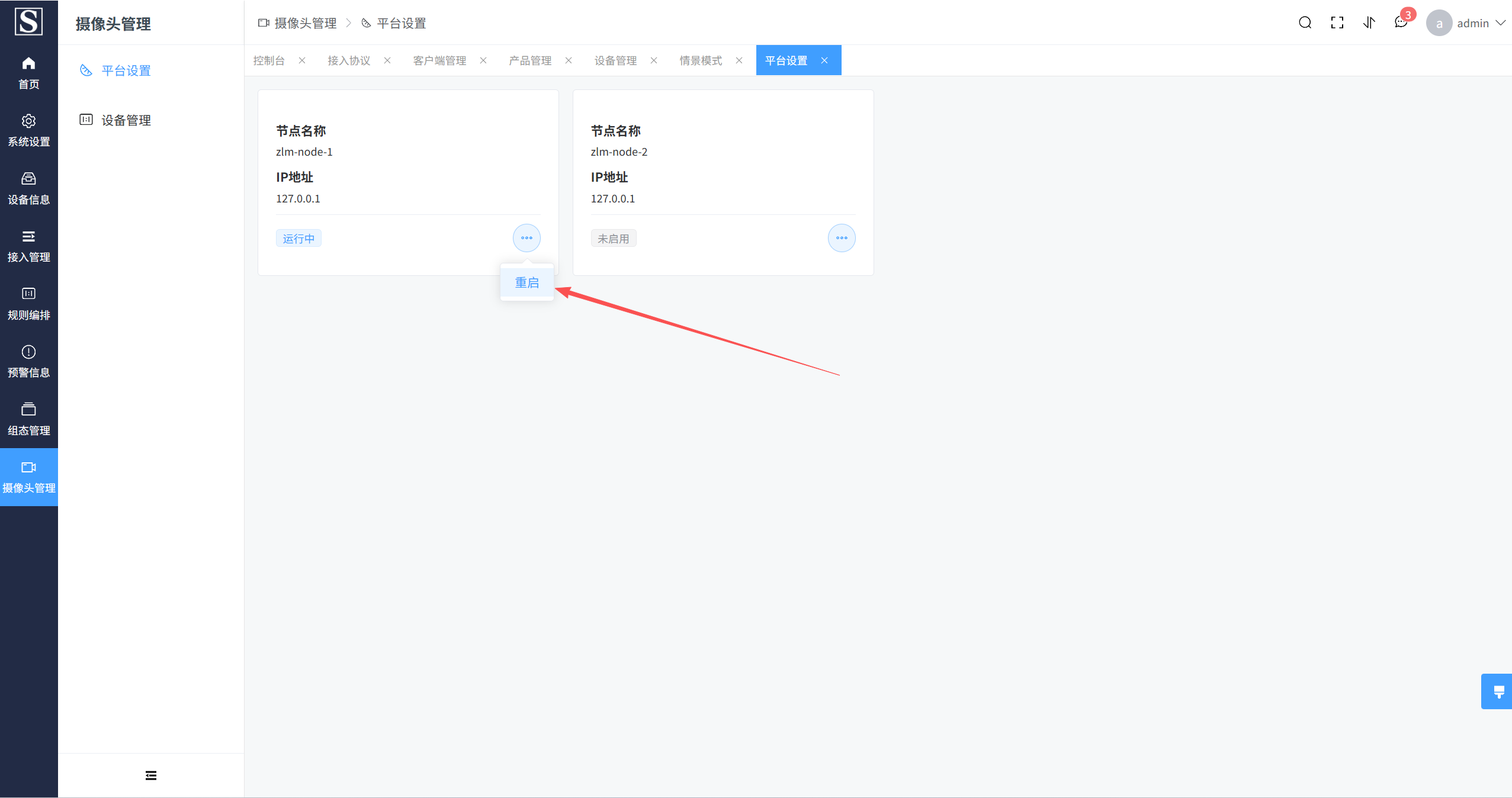Viewport: 1512px width, 798px height.
Task: Select 重启 from the popup menu
Action: click(x=527, y=283)
